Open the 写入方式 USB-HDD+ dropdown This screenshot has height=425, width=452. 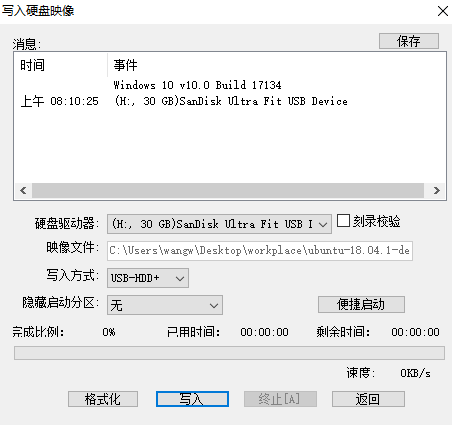tap(148, 278)
